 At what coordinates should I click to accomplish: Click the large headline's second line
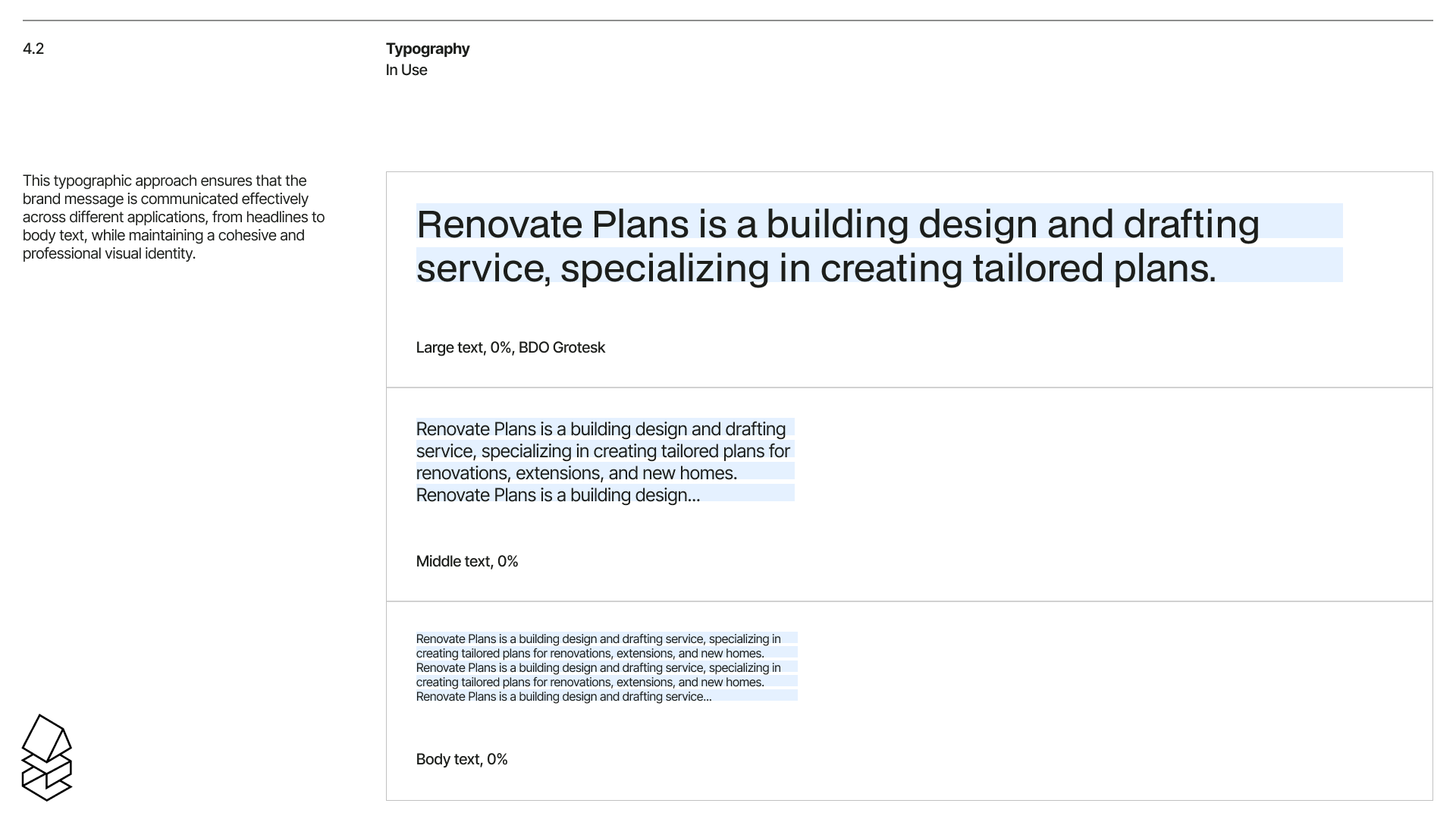pos(815,268)
